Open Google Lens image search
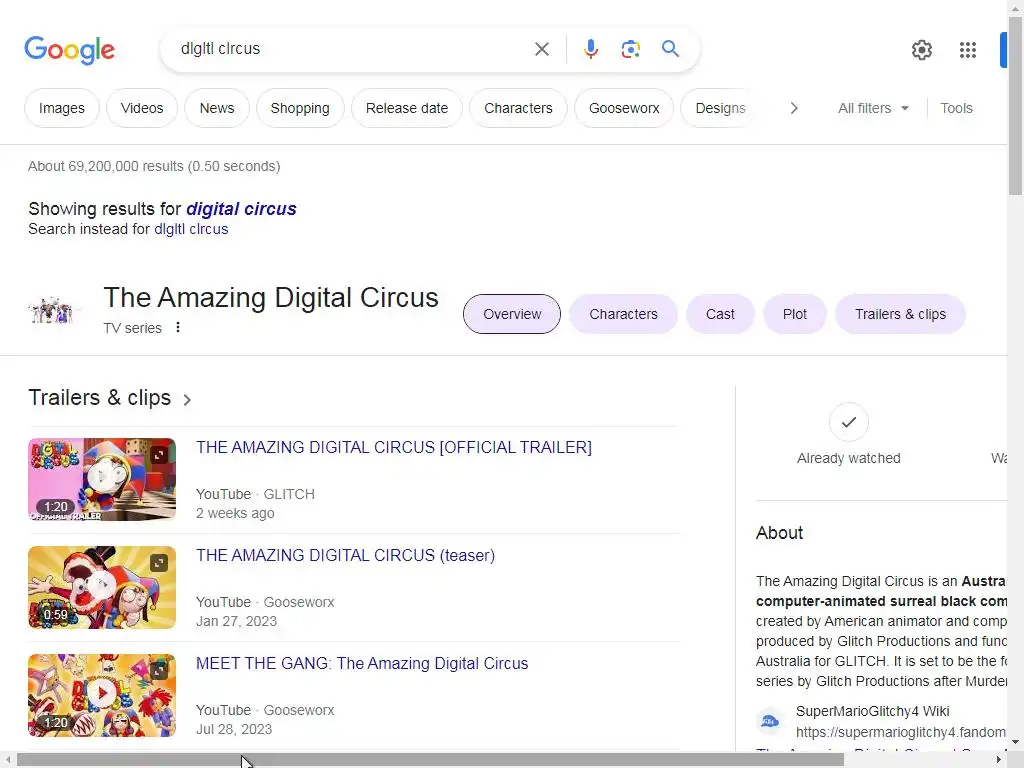 coord(630,49)
